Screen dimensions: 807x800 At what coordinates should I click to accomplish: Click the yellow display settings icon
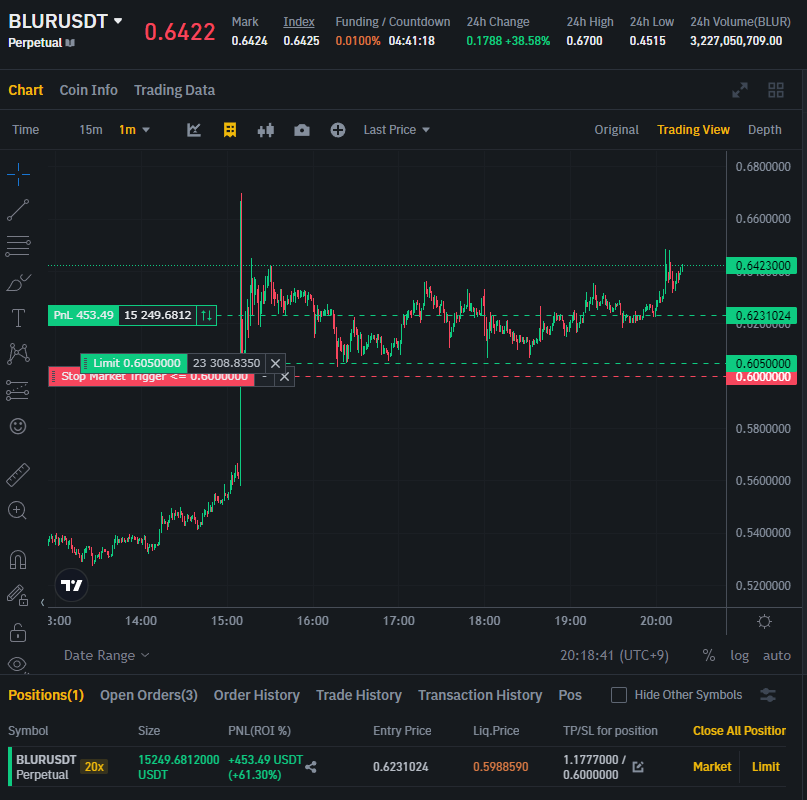pyautogui.click(x=230, y=130)
